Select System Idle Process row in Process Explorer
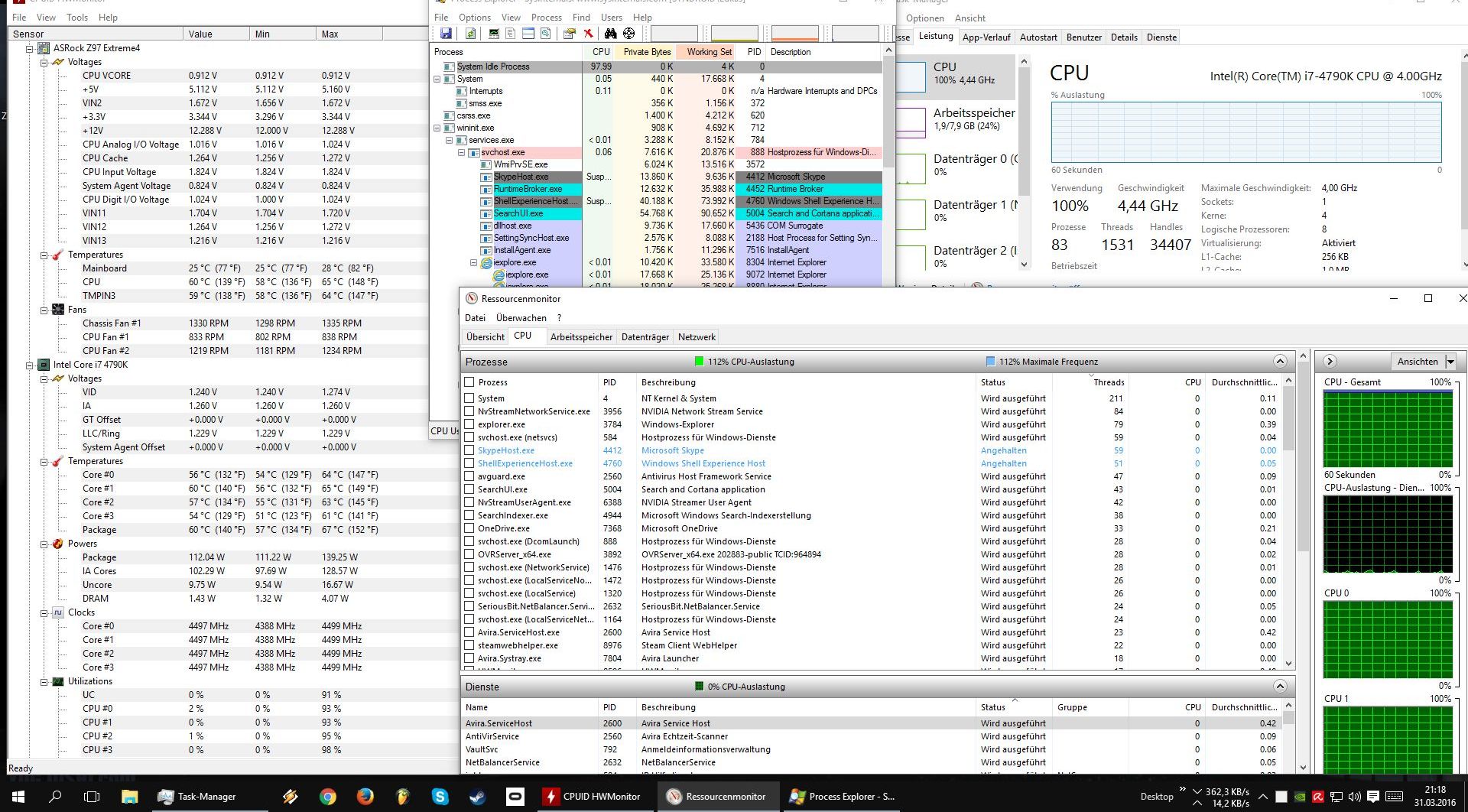The width and height of the screenshot is (1468, 812). 656,67
